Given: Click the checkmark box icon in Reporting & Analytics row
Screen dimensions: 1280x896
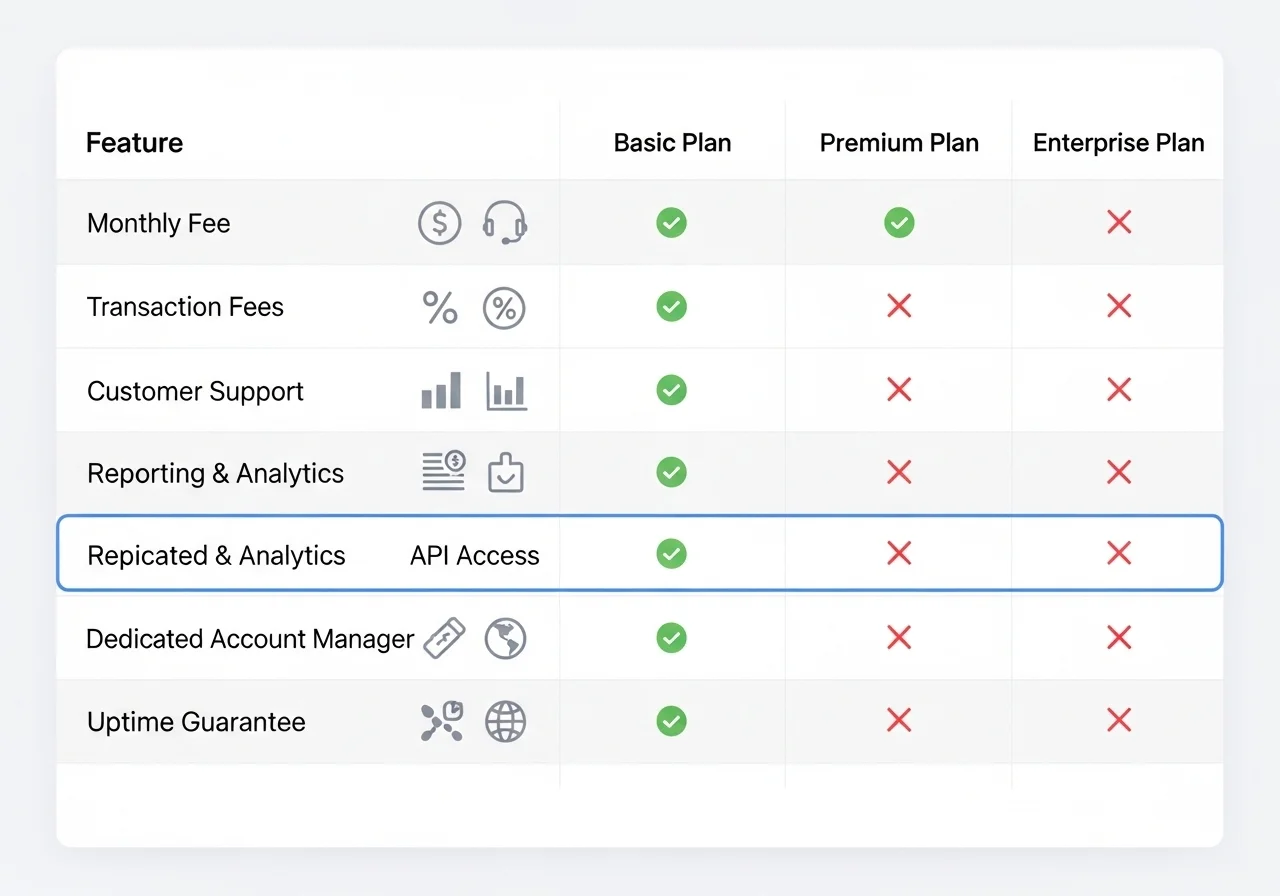Looking at the screenshot, I should [506, 473].
